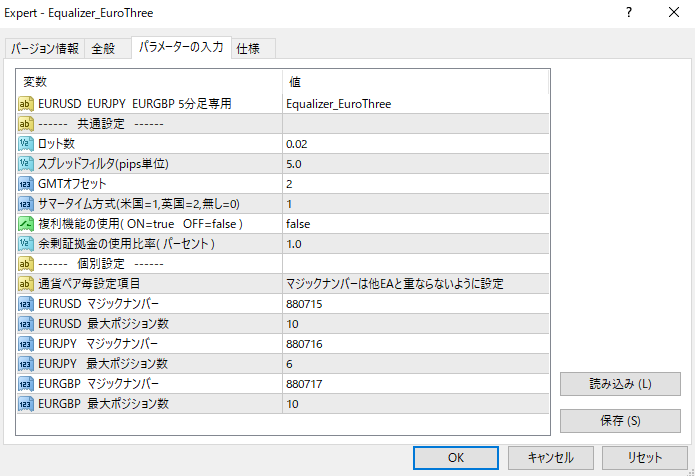
Task: Switch to the バージョン情報 tab
Action: (45, 48)
